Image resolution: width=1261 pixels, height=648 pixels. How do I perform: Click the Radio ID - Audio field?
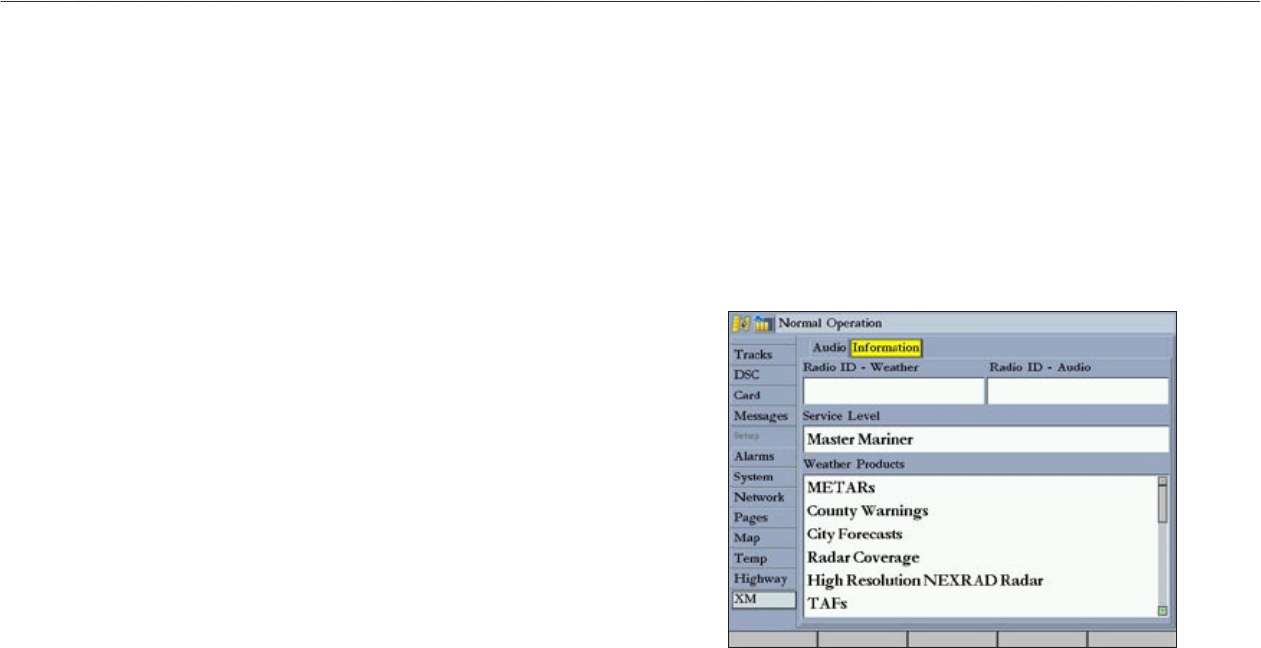1078,391
